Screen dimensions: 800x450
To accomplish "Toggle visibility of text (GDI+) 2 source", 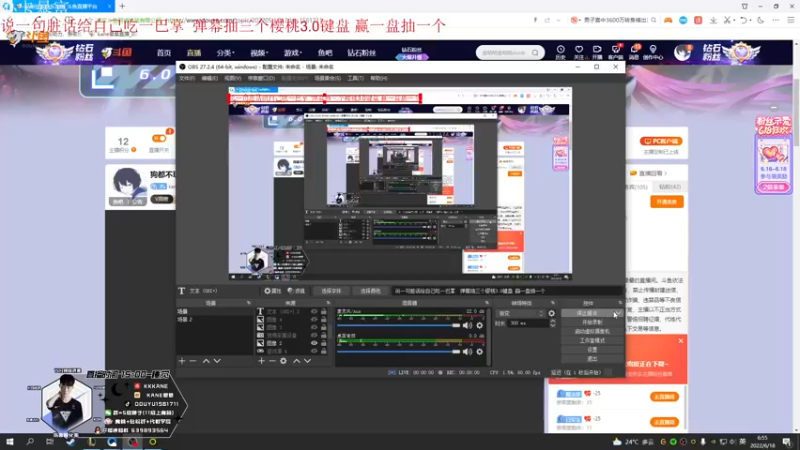I will point(314,311).
